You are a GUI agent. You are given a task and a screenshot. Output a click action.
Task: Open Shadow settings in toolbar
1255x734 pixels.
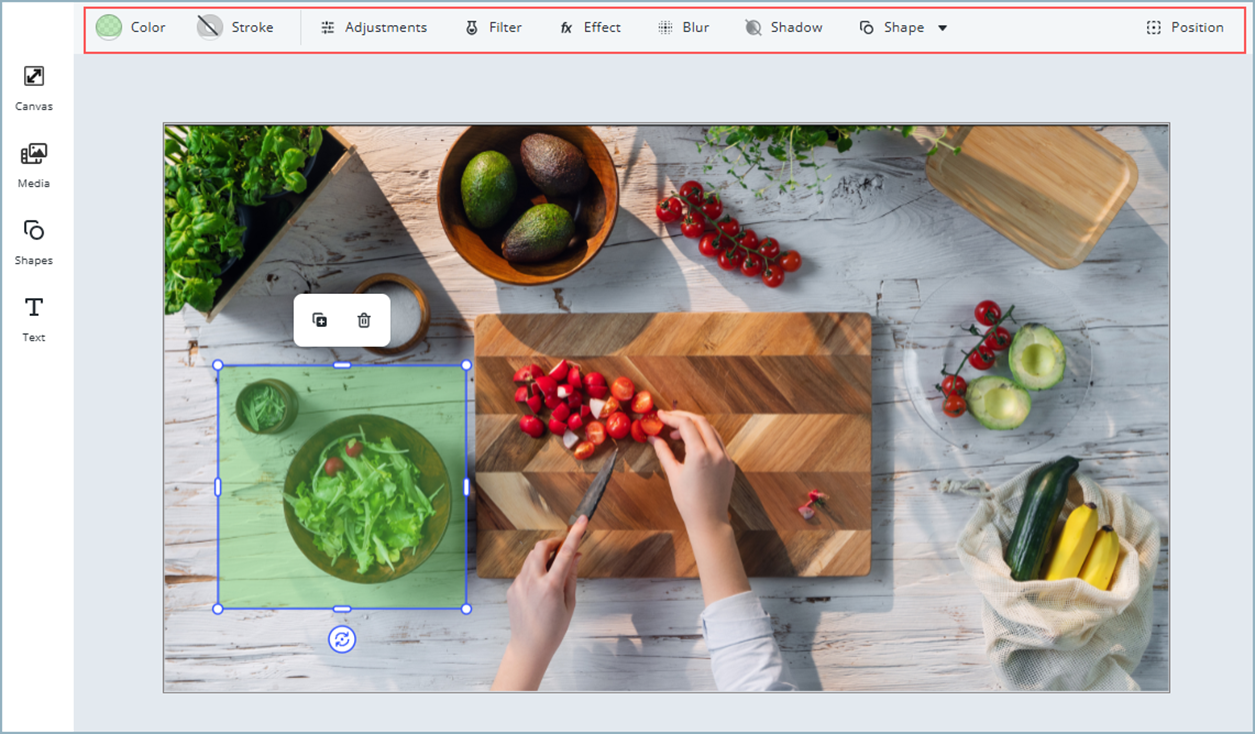click(x=784, y=28)
